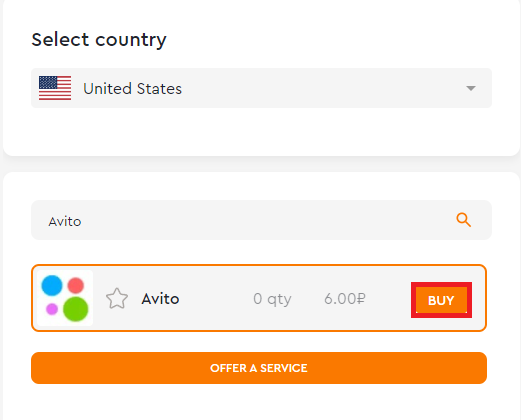This screenshot has height=420, width=521.
Task: Click the United States flag icon
Action: [x=55, y=88]
